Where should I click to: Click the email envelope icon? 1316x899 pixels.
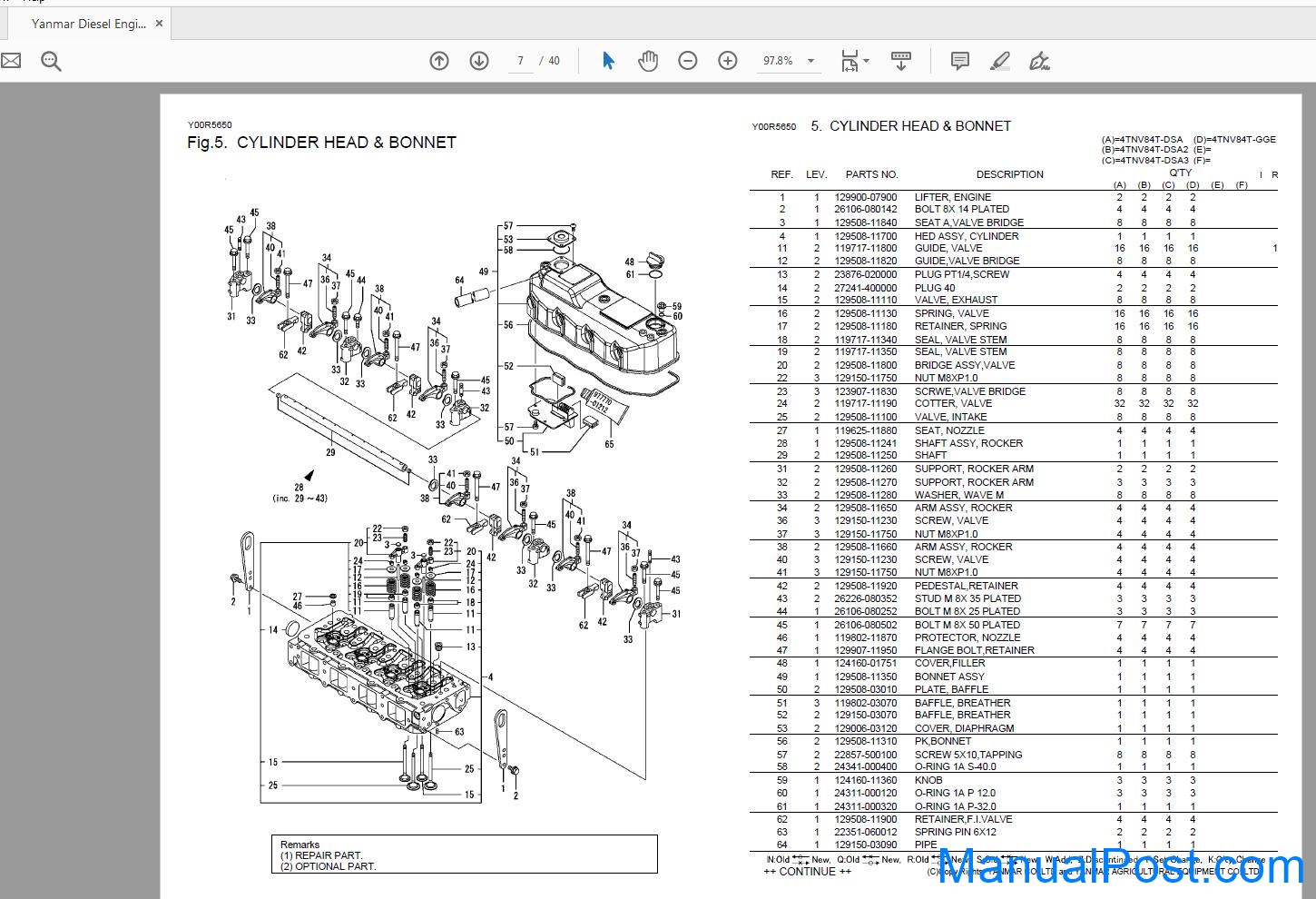[x=10, y=61]
